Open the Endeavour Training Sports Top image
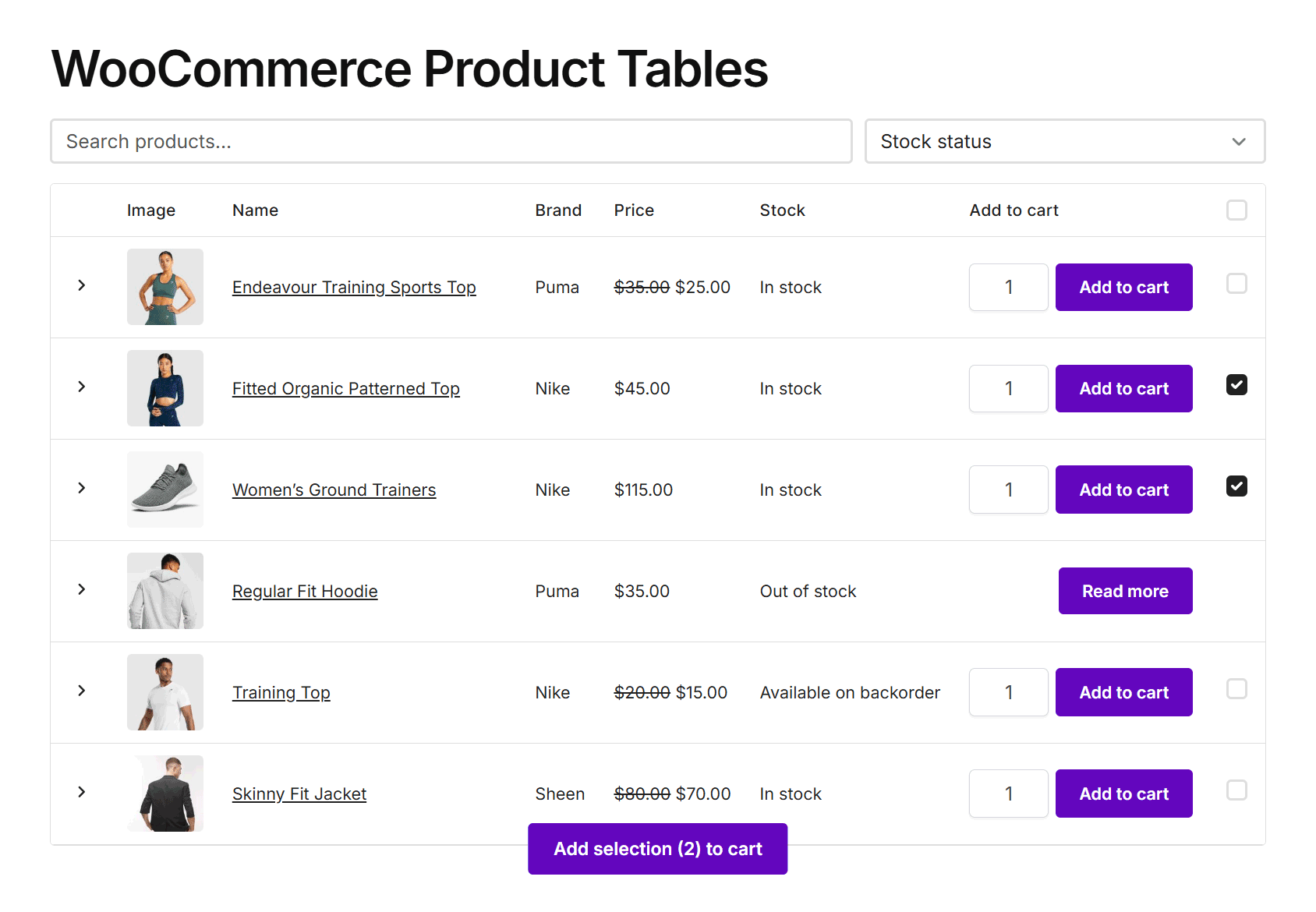This screenshot has height=912, width=1316. pos(165,287)
